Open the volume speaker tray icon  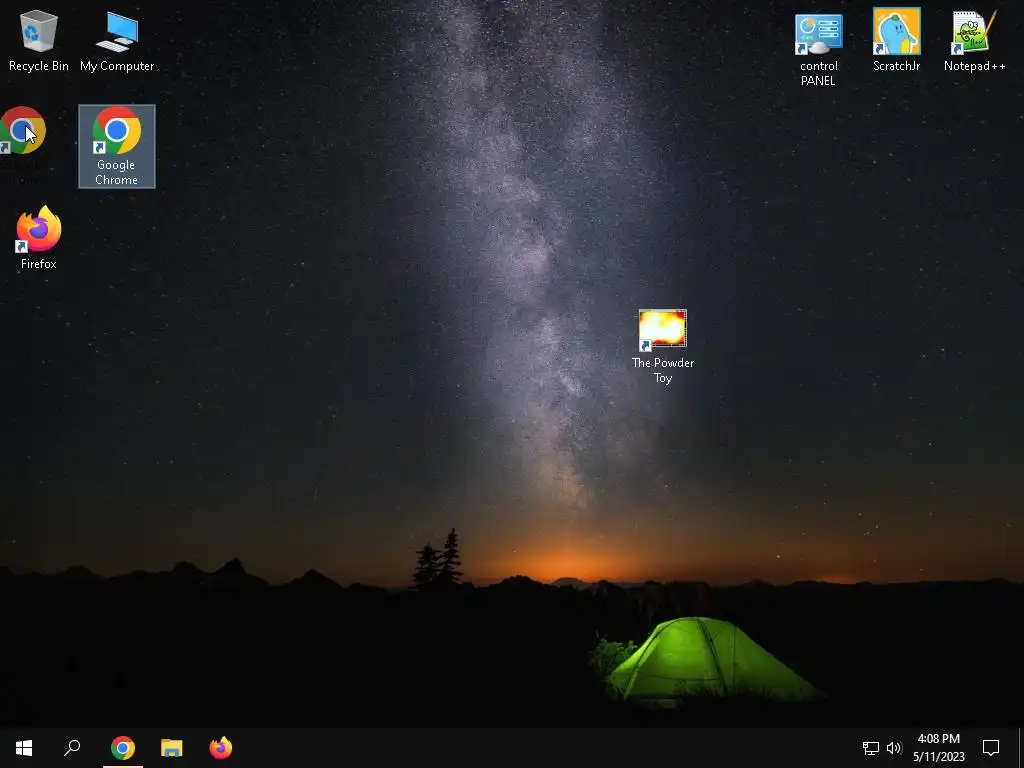tap(894, 748)
